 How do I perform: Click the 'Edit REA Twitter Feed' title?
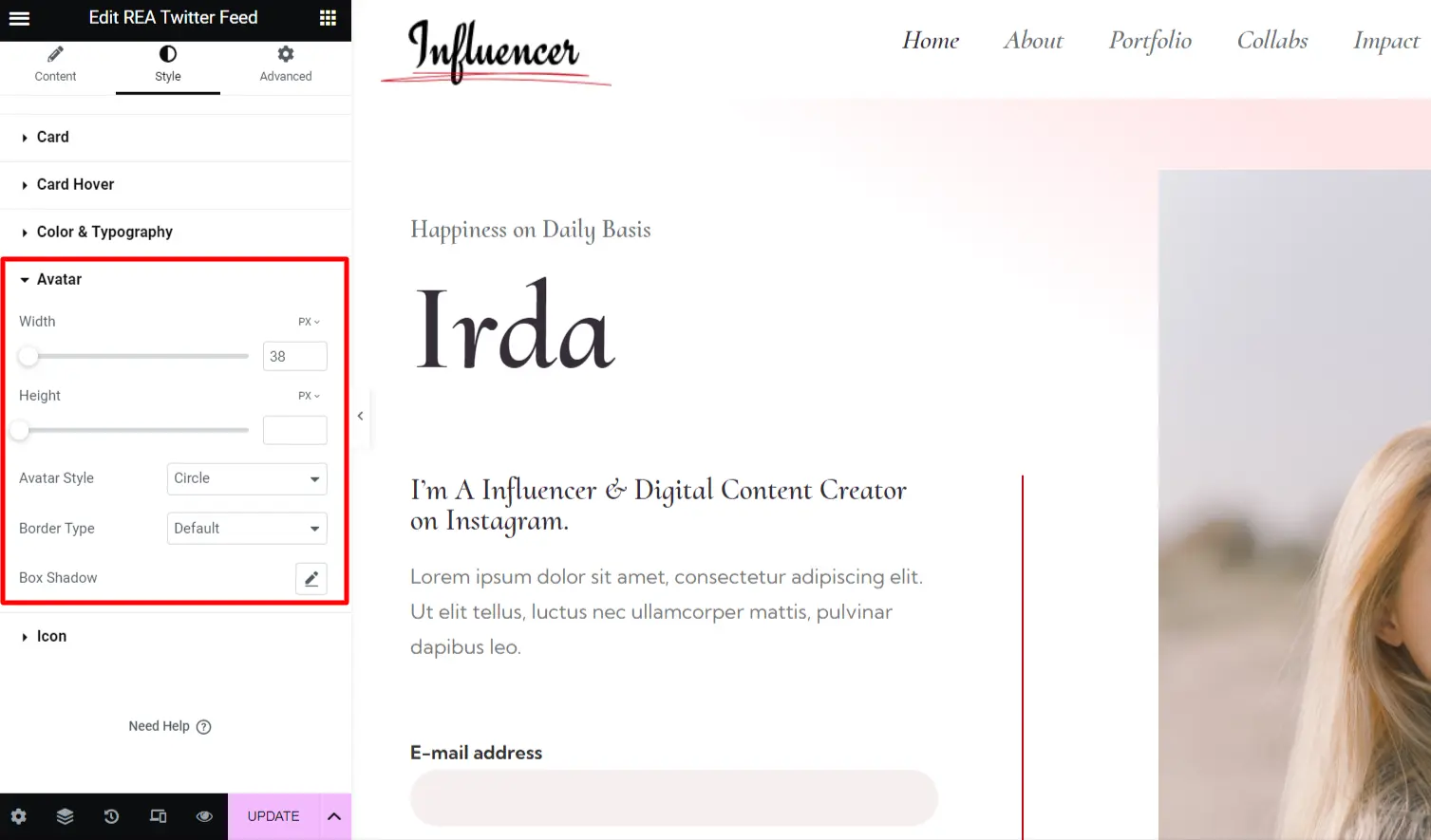[174, 17]
